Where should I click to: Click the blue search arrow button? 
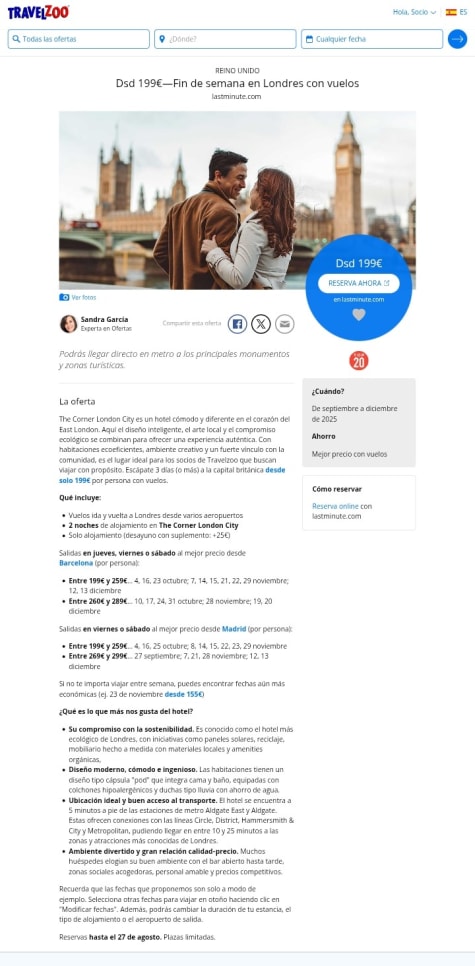point(457,39)
